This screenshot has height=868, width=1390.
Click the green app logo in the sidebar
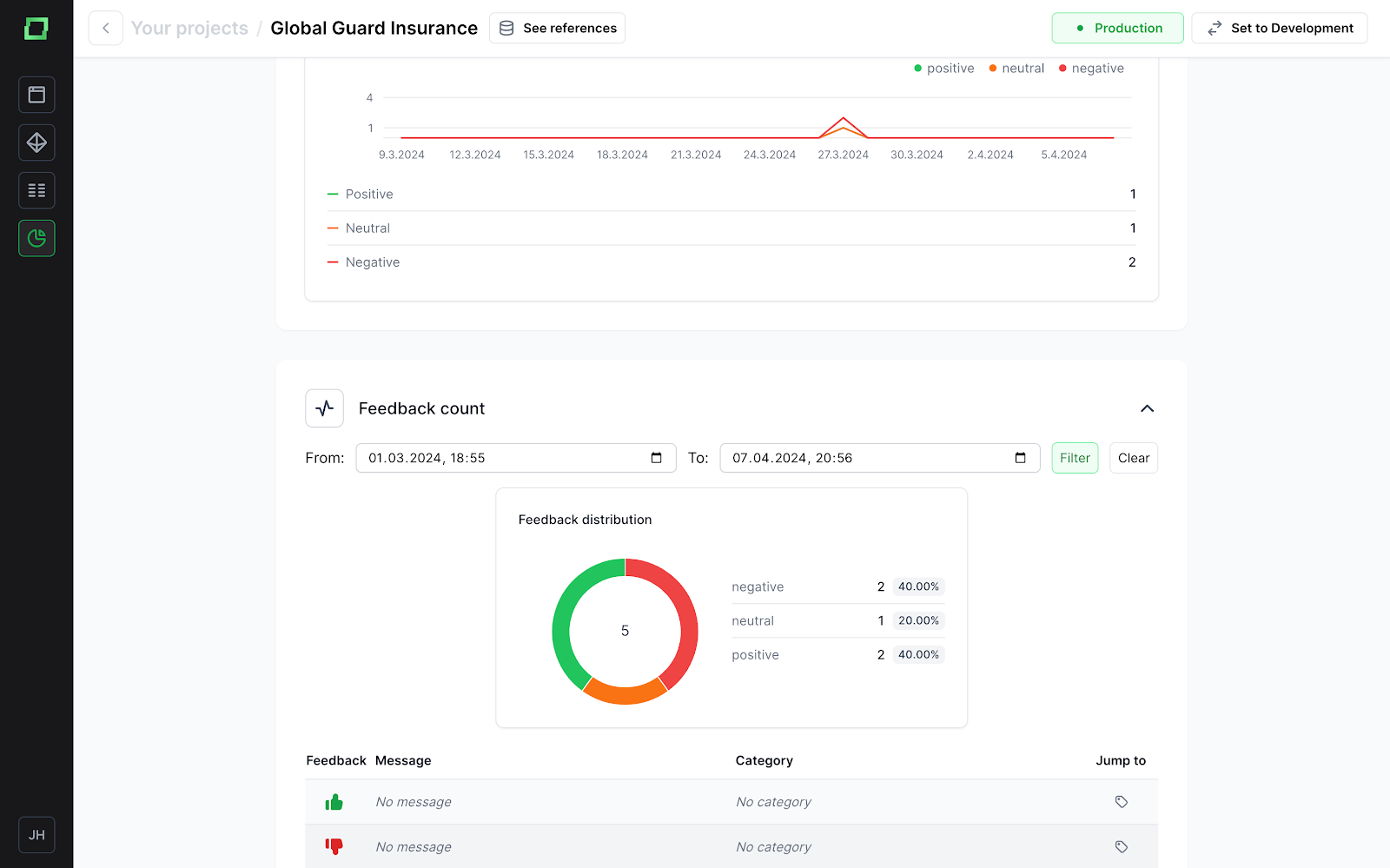(36, 29)
